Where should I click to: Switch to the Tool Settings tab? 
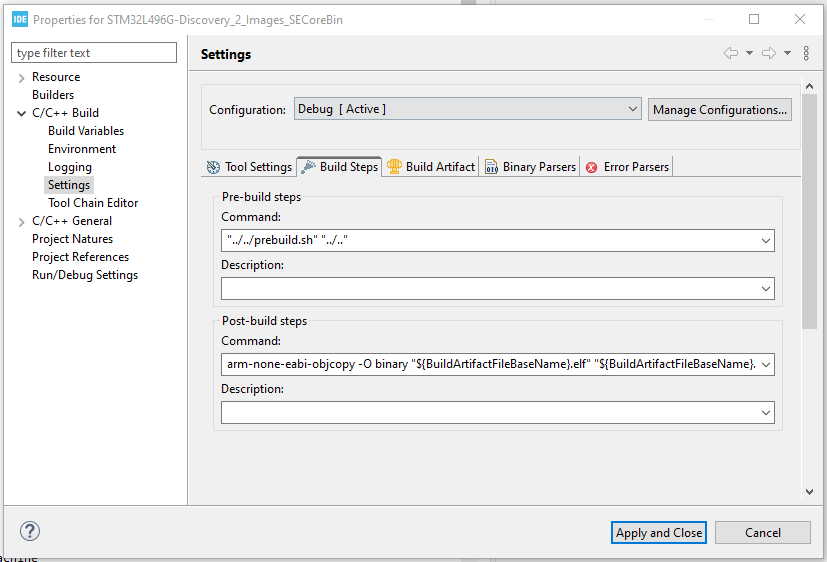[249, 167]
